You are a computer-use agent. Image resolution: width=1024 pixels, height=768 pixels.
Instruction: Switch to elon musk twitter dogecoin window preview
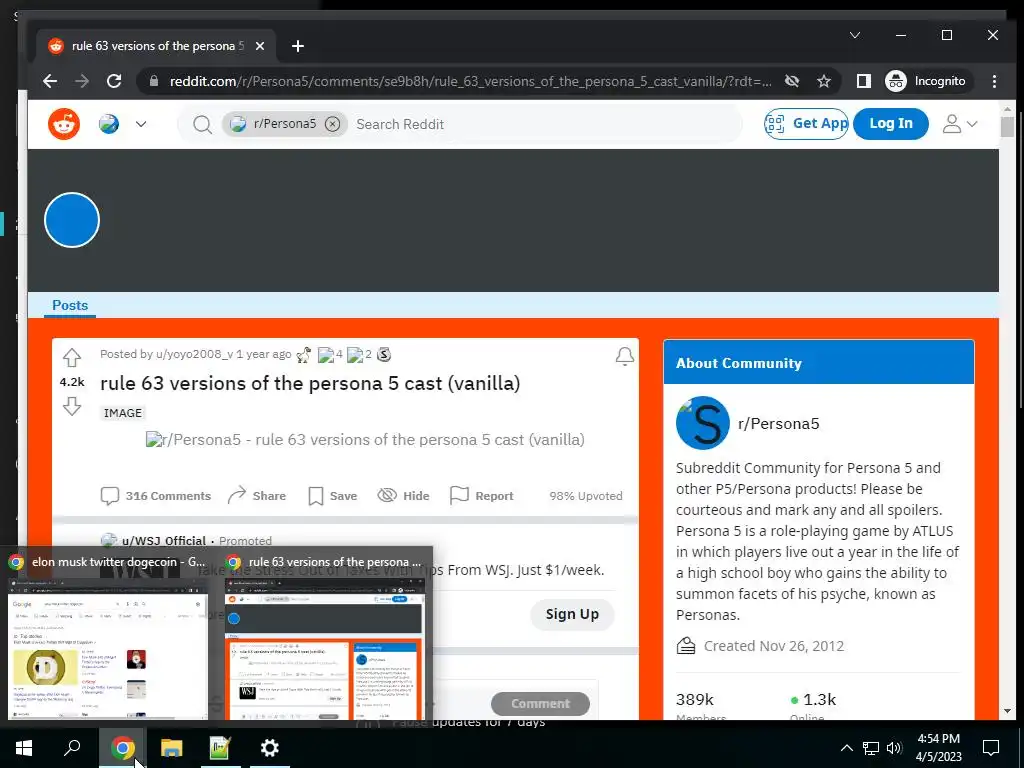[x=108, y=633]
